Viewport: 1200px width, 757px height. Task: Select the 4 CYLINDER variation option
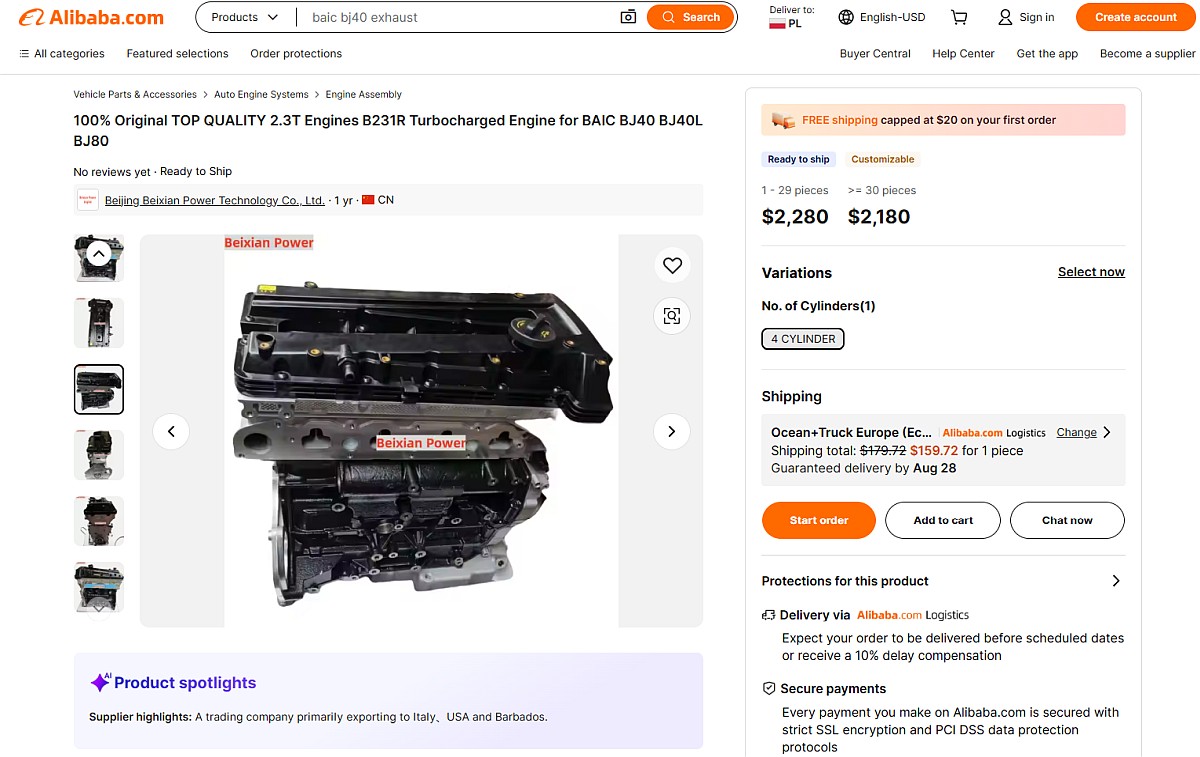coord(803,339)
